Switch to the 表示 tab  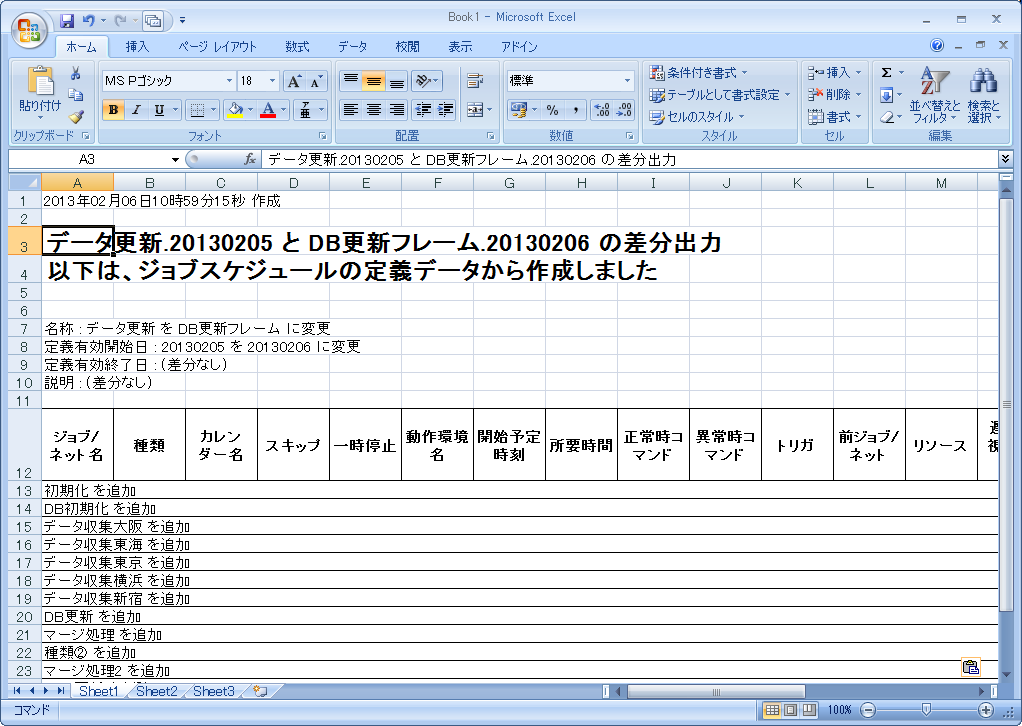(460, 47)
